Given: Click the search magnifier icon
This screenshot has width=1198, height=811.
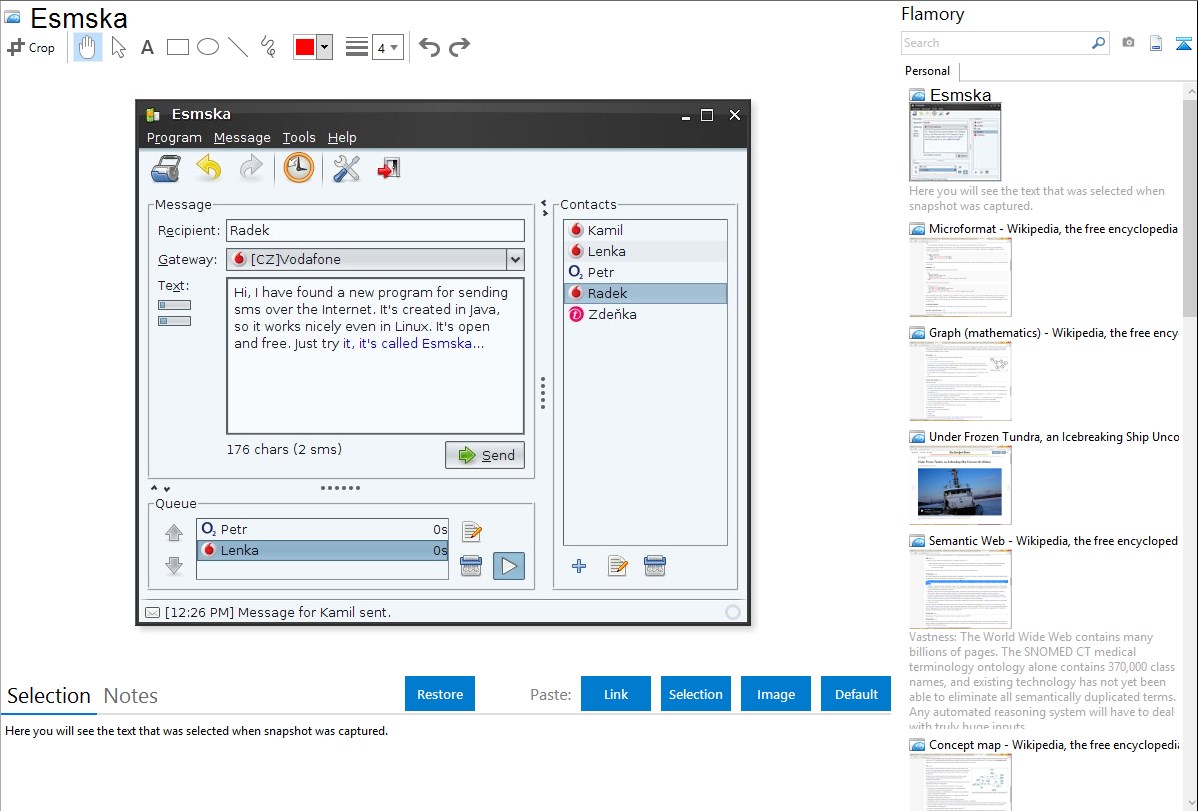Looking at the screenshot, I should pyautogui.click(x=1099, y=43).
